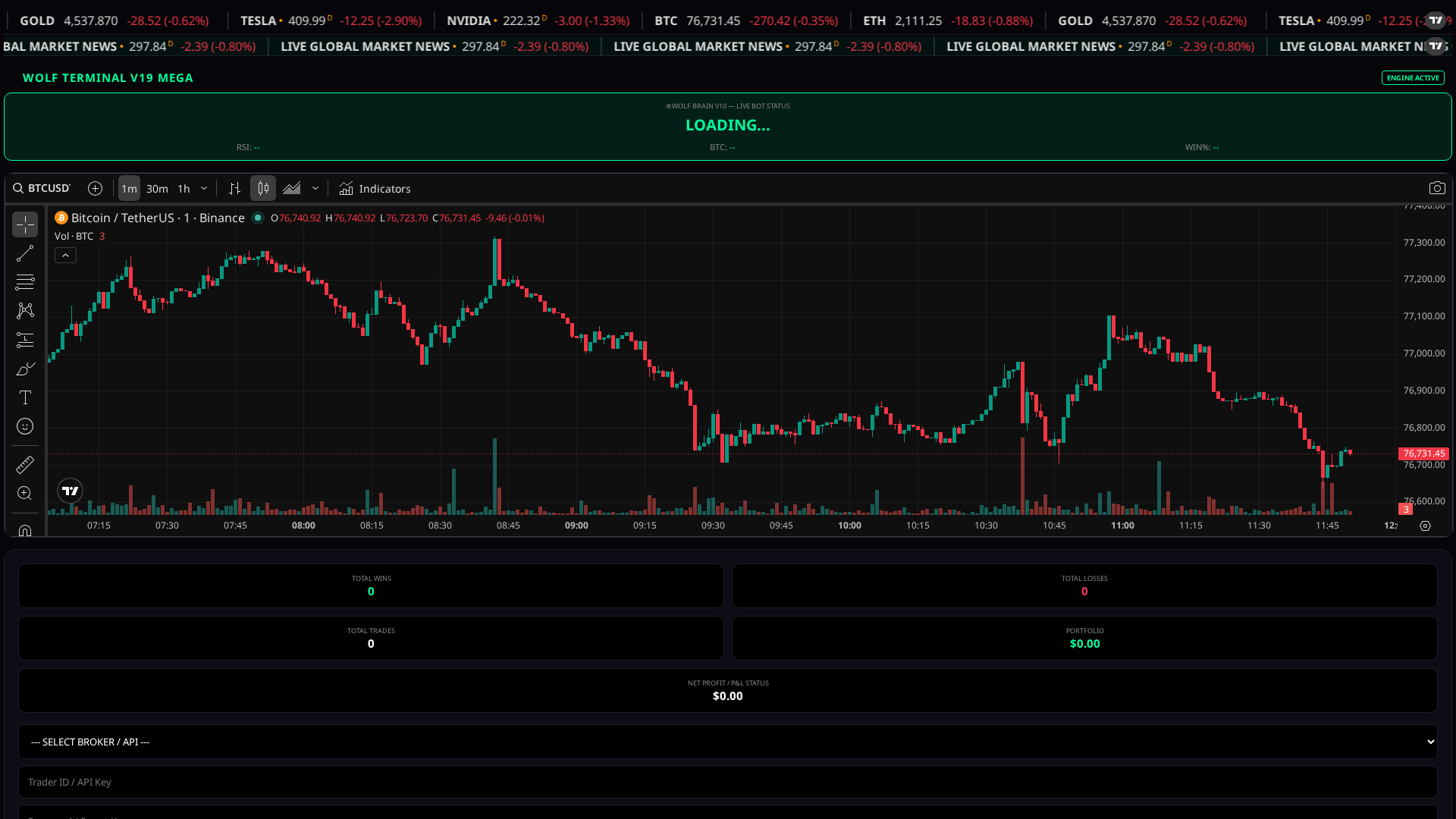The image size is (1456, 819).
Task: Open the Fibonacci retracement tool
Action: [25, 282]
